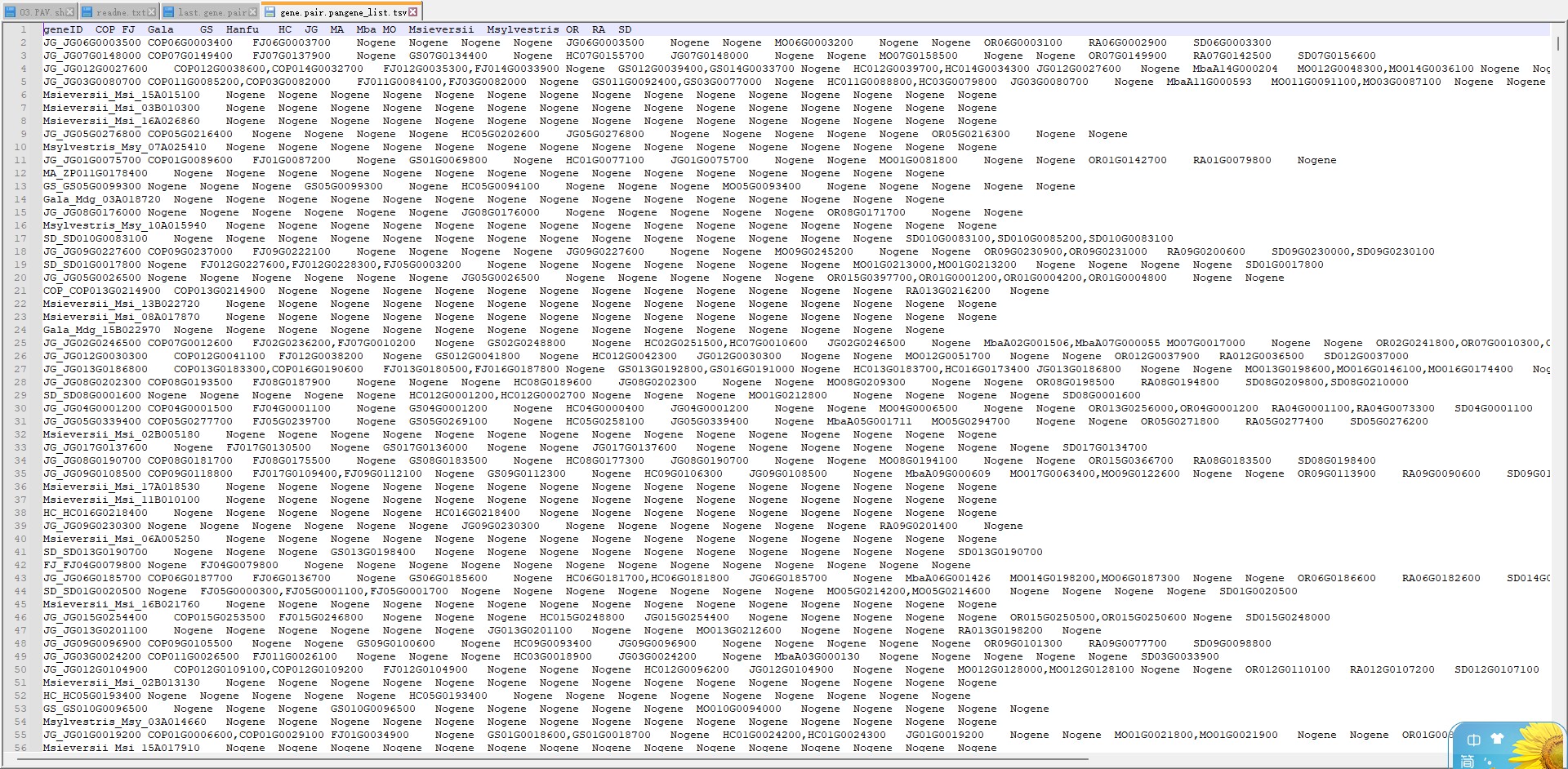This screenshot has width=1568, height=769.
Task: Click 'Gala_Mdg_15B022970' on line 24
Action: (102, 330)
